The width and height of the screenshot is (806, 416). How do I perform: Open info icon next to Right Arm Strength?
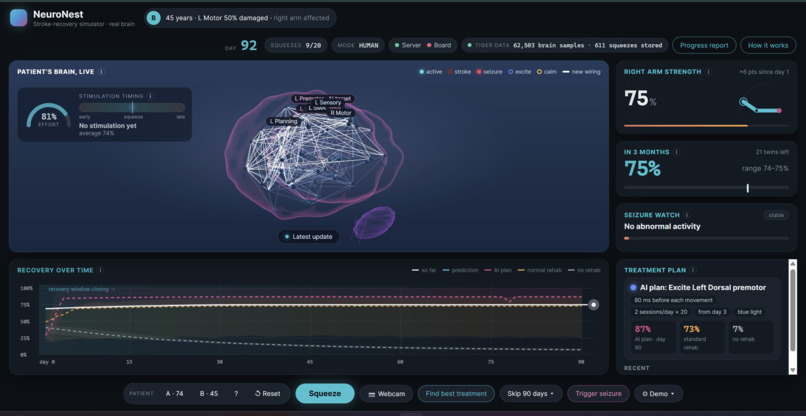point(708,72)
